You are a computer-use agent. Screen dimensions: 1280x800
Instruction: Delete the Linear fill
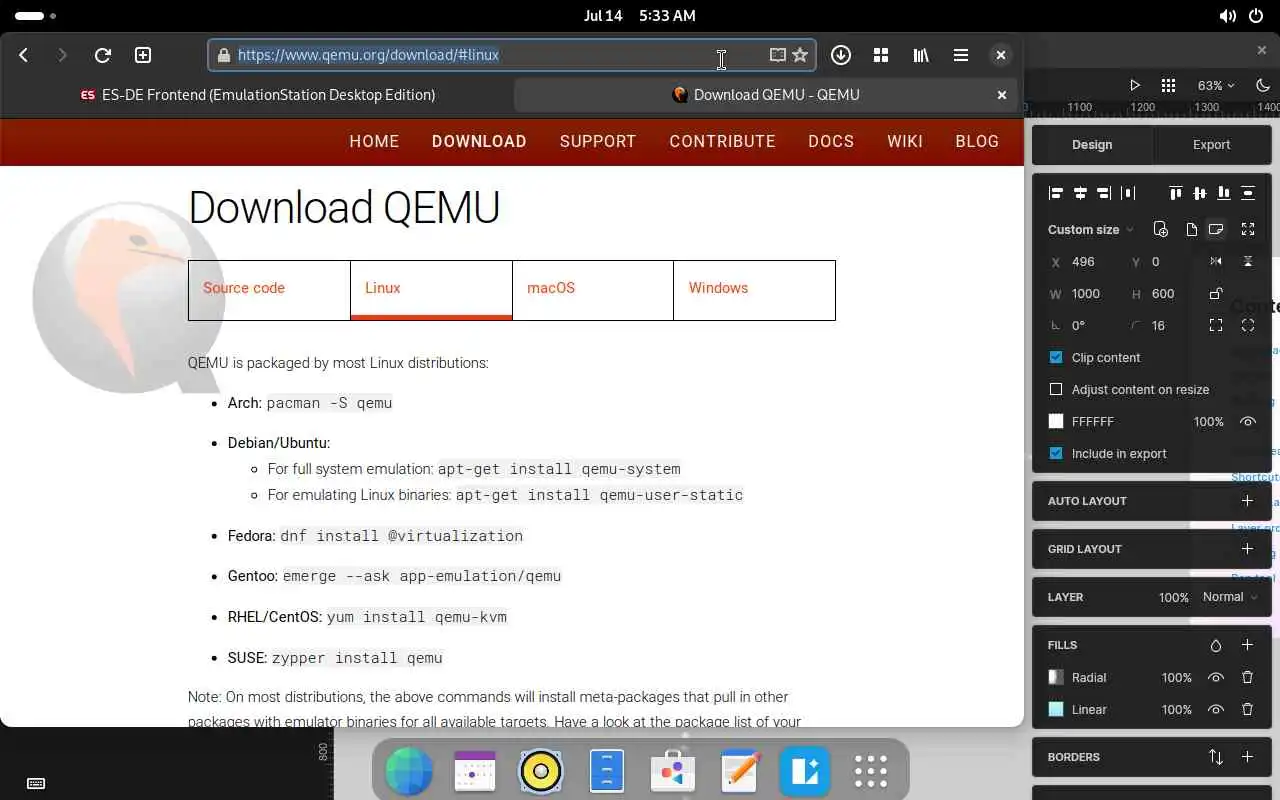(1247, 709)
